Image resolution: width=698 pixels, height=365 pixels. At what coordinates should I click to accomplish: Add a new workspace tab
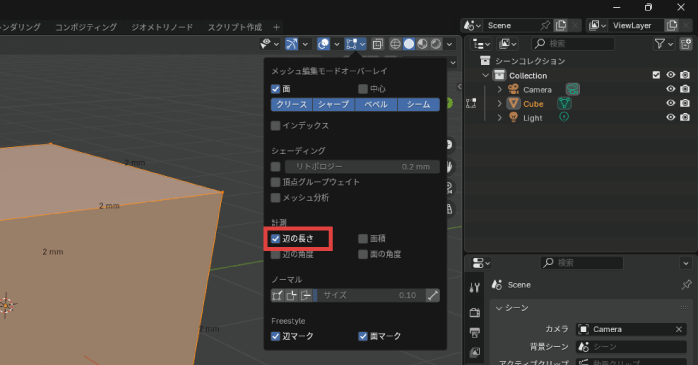coord(276,27)
